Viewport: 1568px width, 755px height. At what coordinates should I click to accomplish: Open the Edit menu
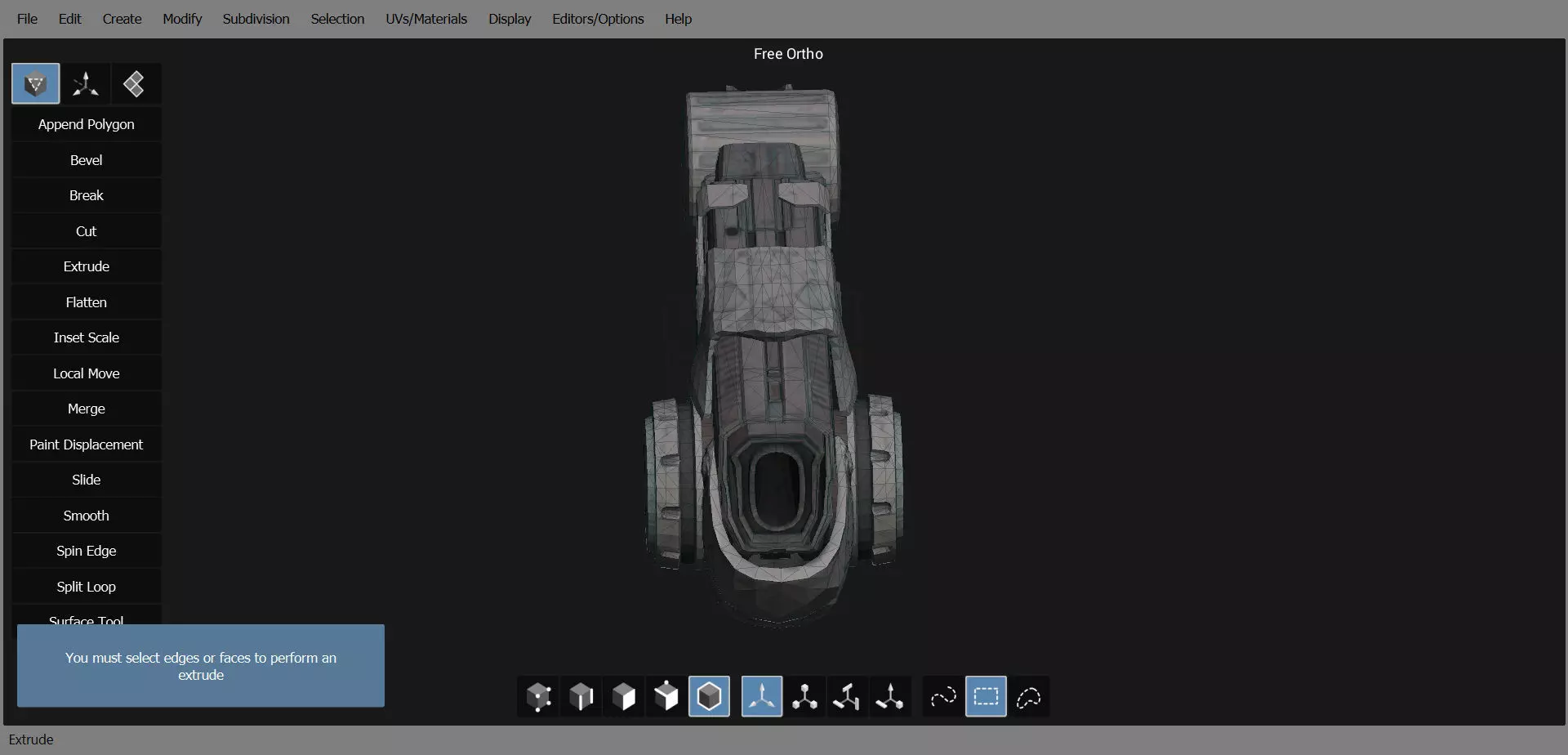tap(69, 19)
